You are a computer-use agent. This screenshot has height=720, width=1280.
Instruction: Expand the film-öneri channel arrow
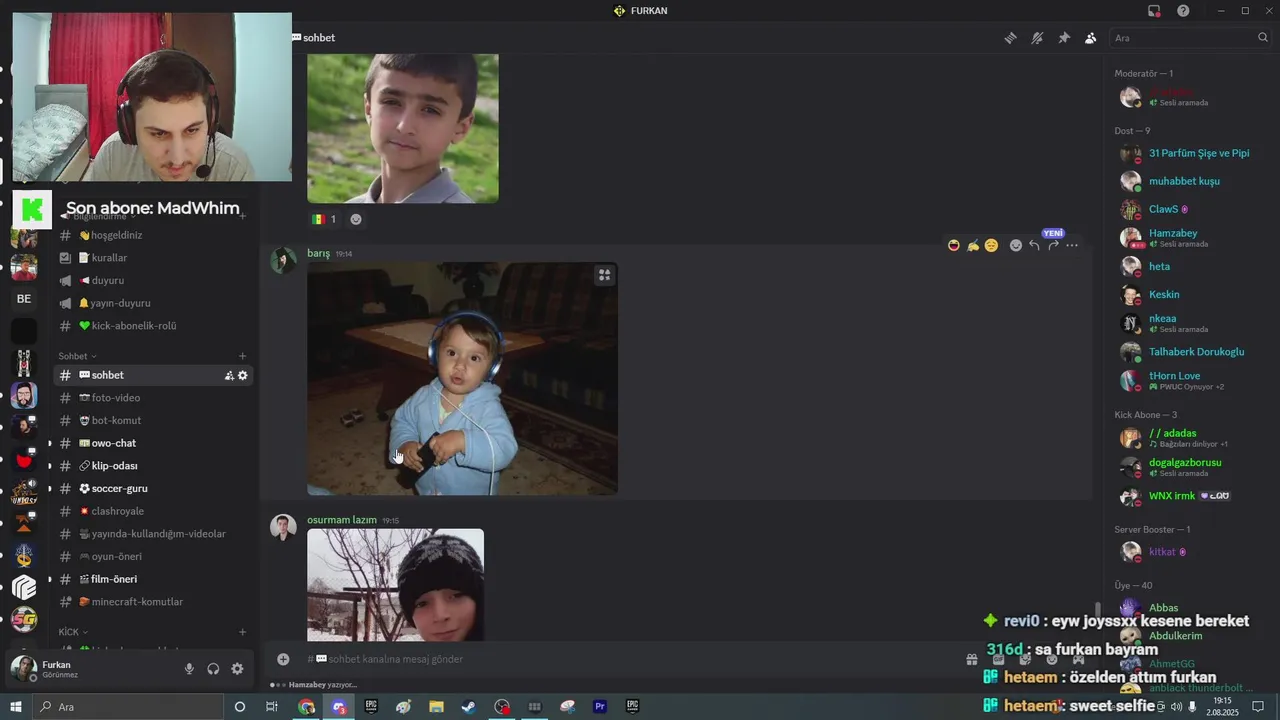pos(49,579)
